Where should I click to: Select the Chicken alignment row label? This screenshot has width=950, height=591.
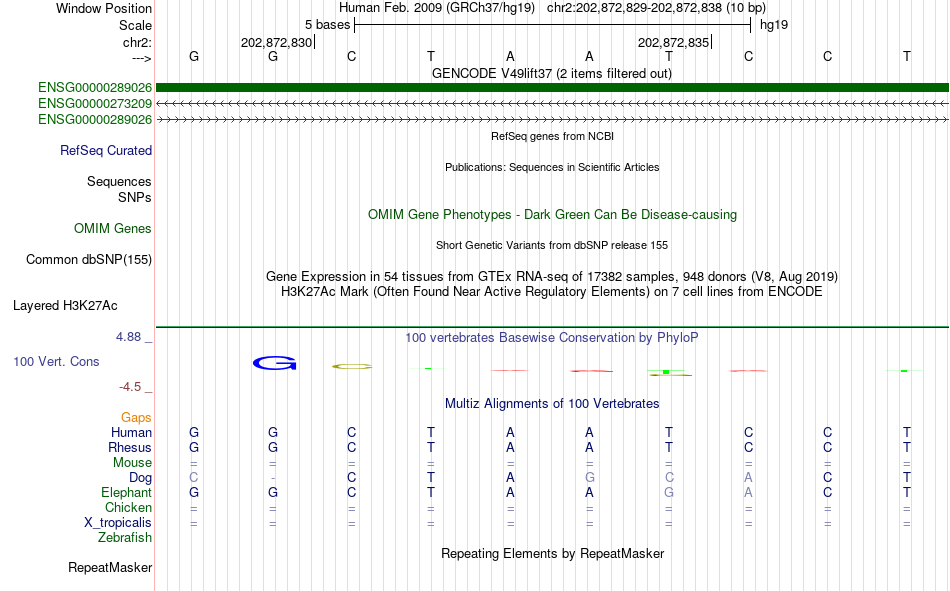click(x=128, y=507)
